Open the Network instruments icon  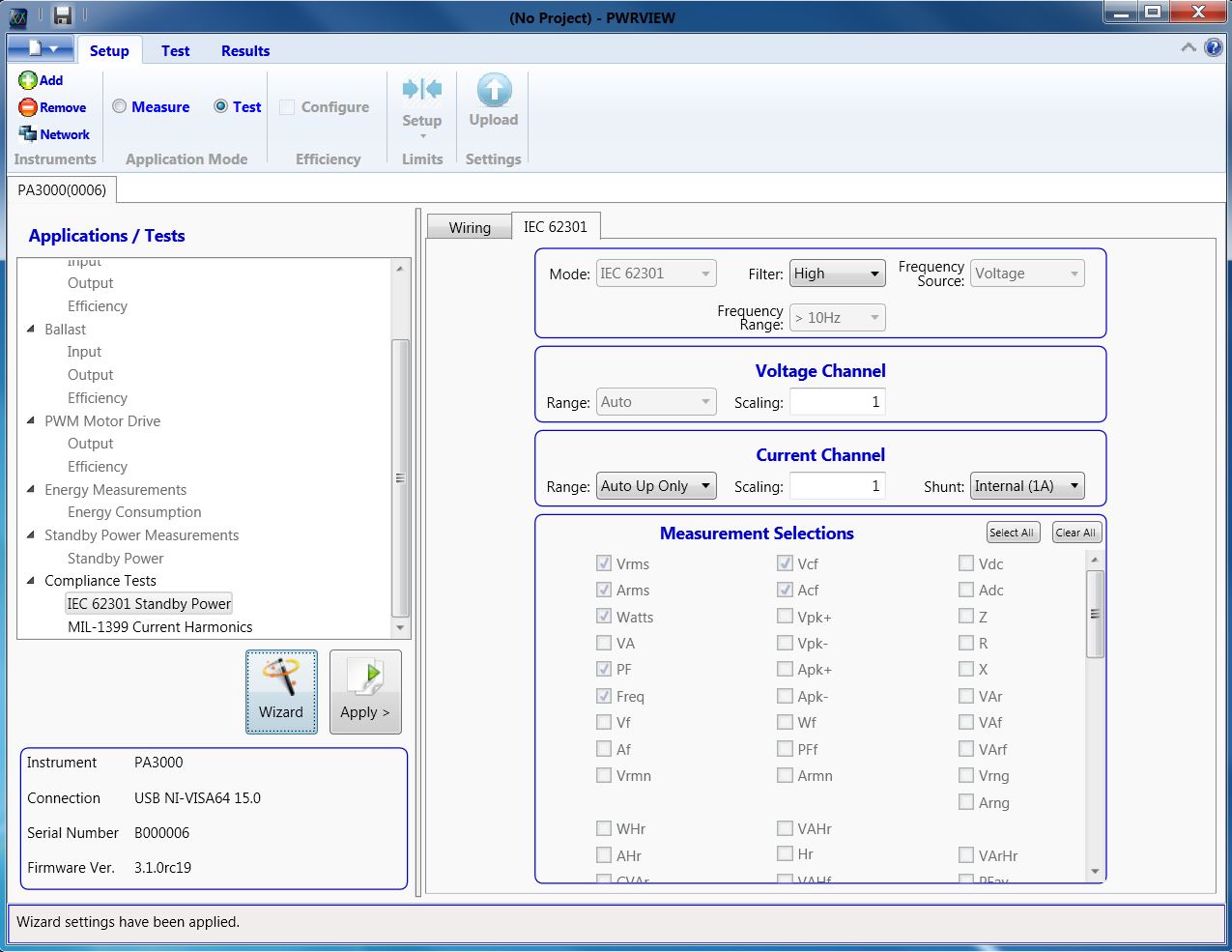point(28,134)
